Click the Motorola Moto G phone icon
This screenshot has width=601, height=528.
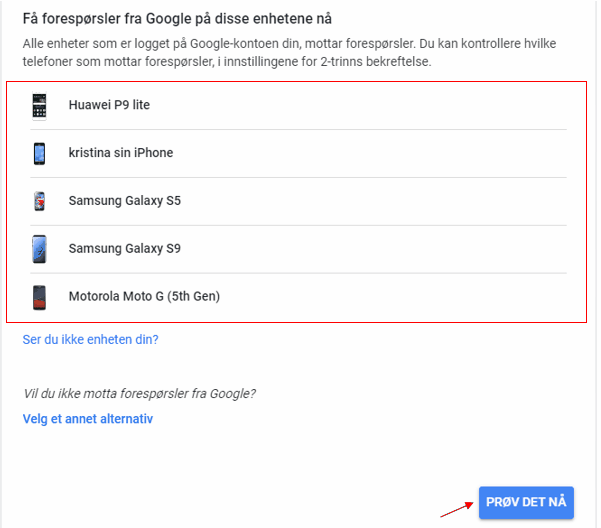(39, 296)
